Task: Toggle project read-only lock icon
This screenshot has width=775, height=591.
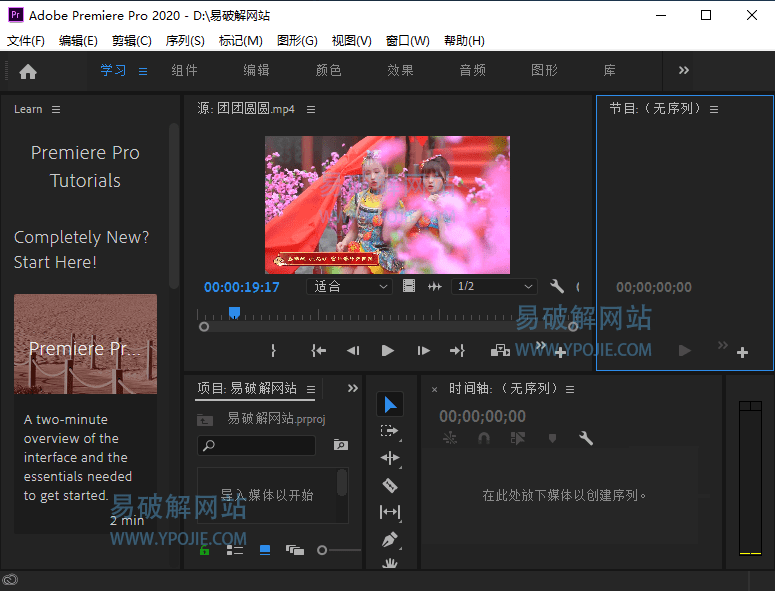Action: pos(204,550)
